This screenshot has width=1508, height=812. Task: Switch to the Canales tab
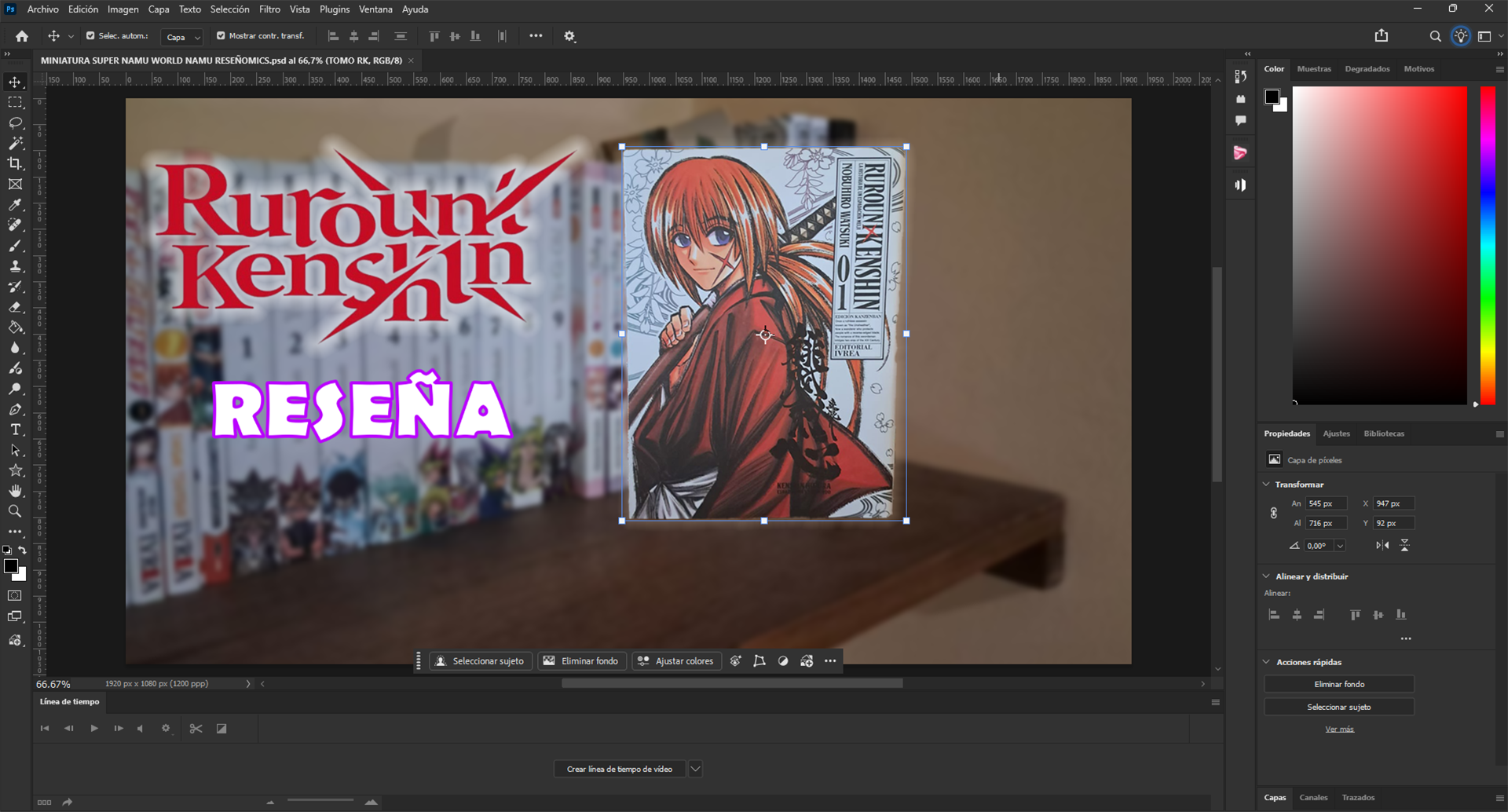tap(1313, 798)
